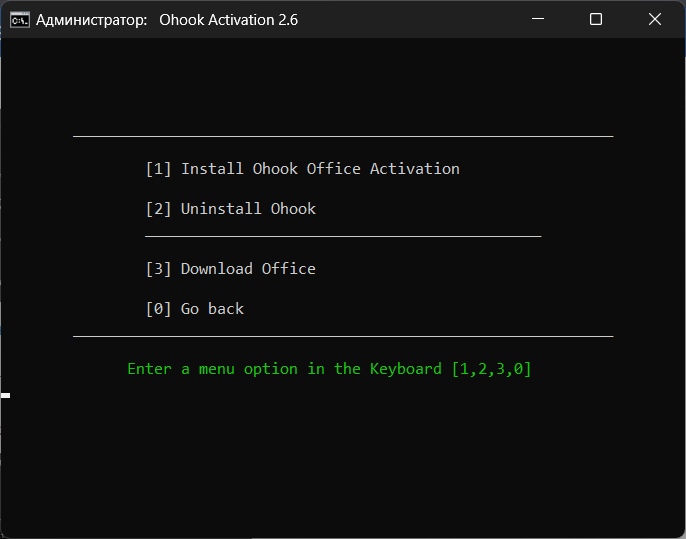Minimize the Ohook Activation window

coord(538,19)
